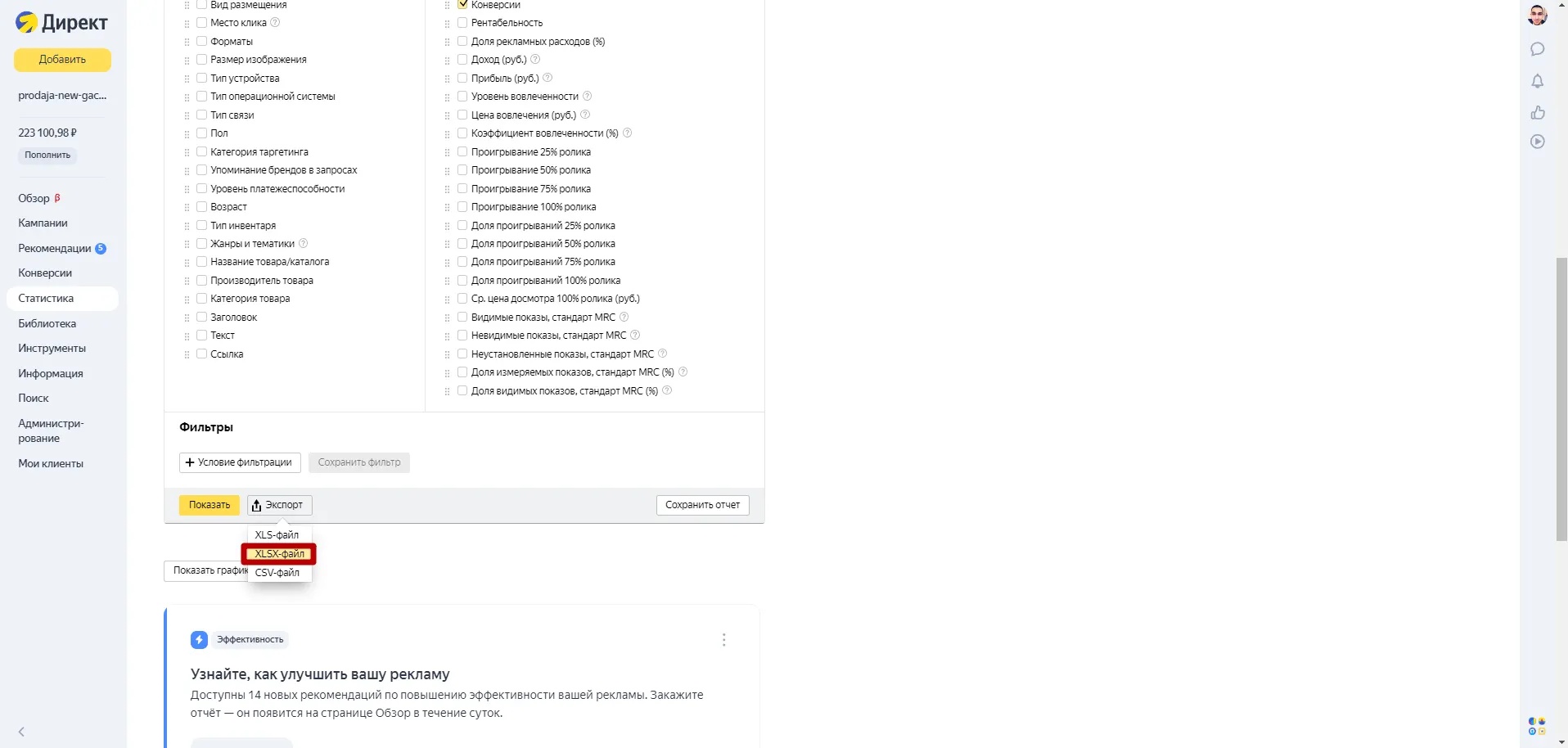The image size is (1568, 748).
Task: Uncheck the Конверсии checkbox
Action: (x=462, y=5)
